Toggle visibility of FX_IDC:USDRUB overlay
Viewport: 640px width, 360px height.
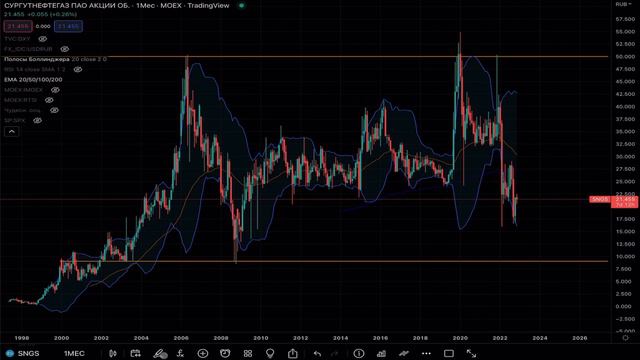coord(64,49)
